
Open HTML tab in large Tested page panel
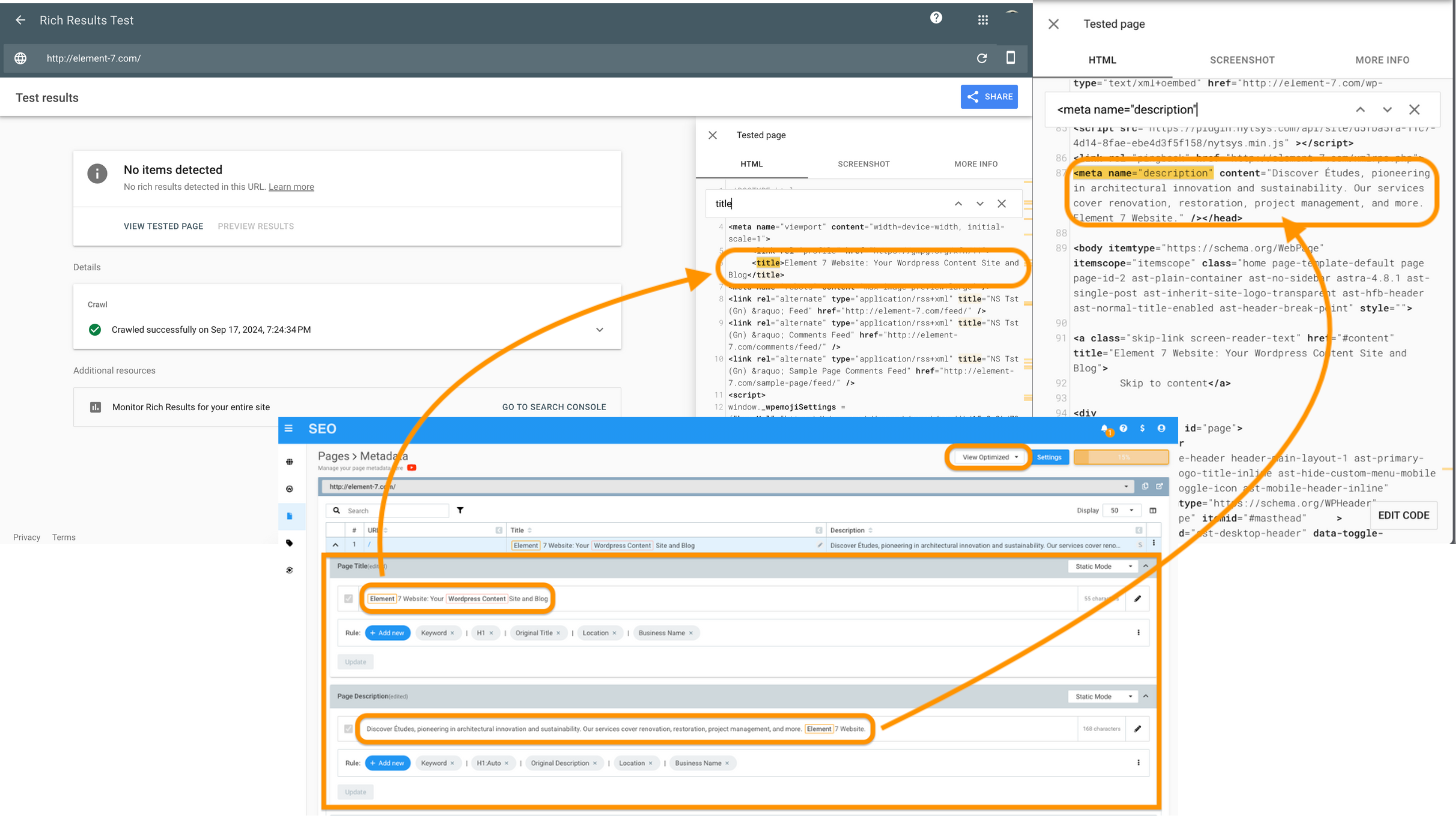tap(1102, 60)
